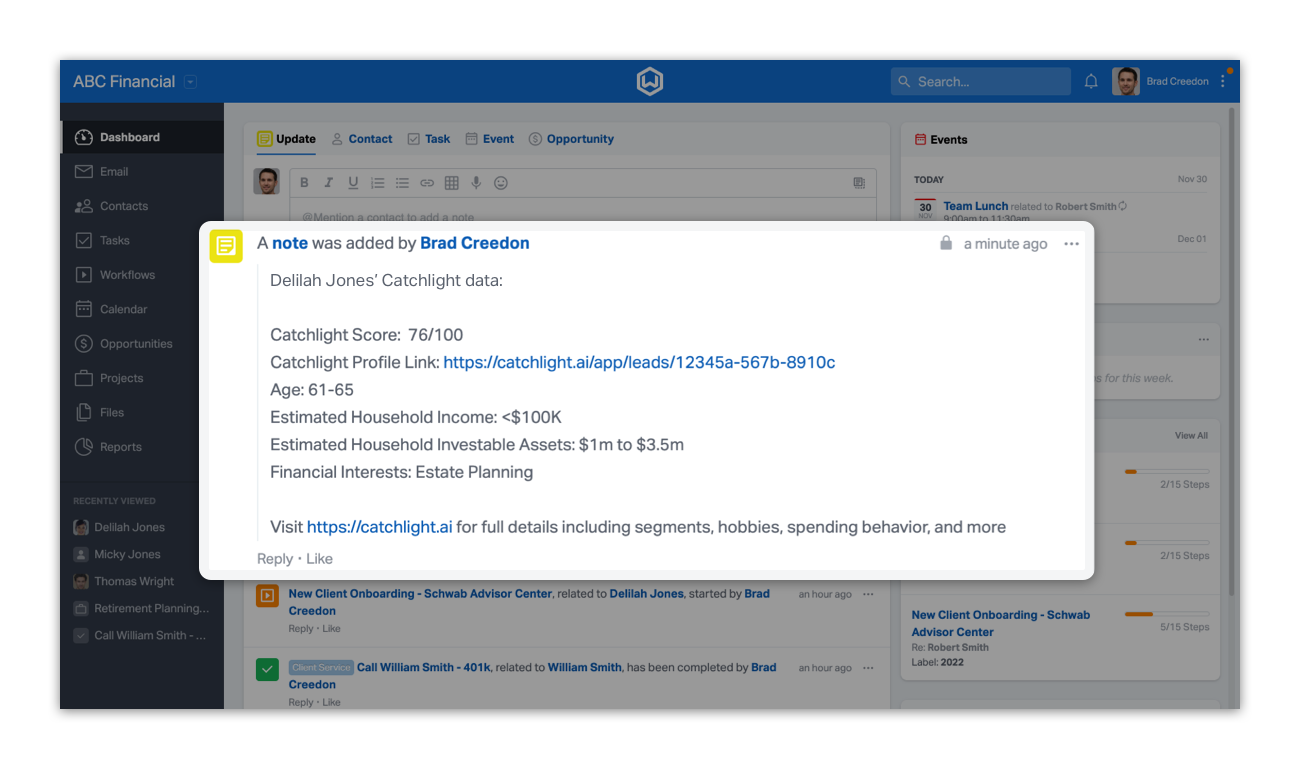Screen dimensions: 1300x769
Task: Open options dots for completed task entry
Action: (868, 668)
